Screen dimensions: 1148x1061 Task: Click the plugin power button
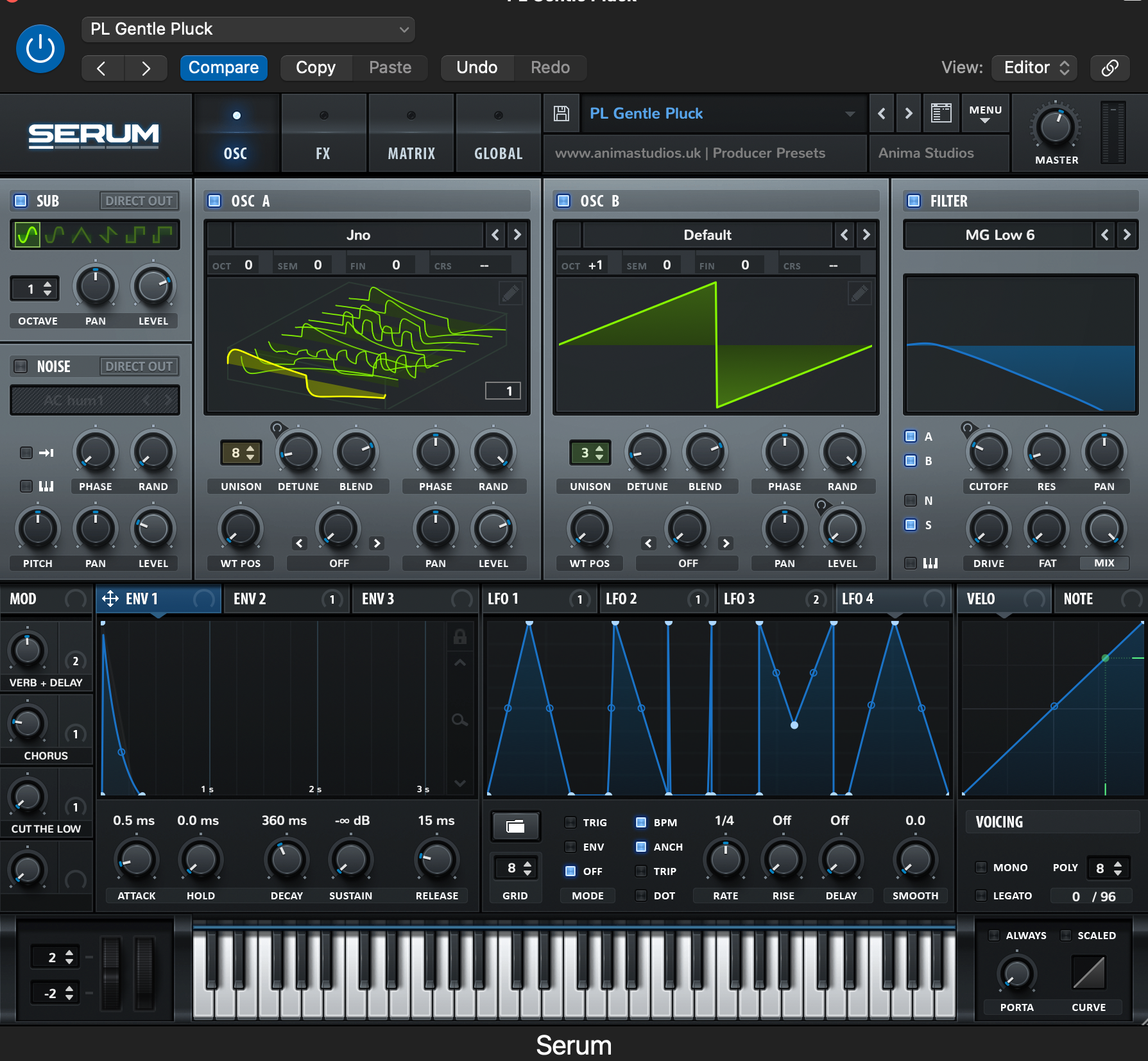coord(40,49)
